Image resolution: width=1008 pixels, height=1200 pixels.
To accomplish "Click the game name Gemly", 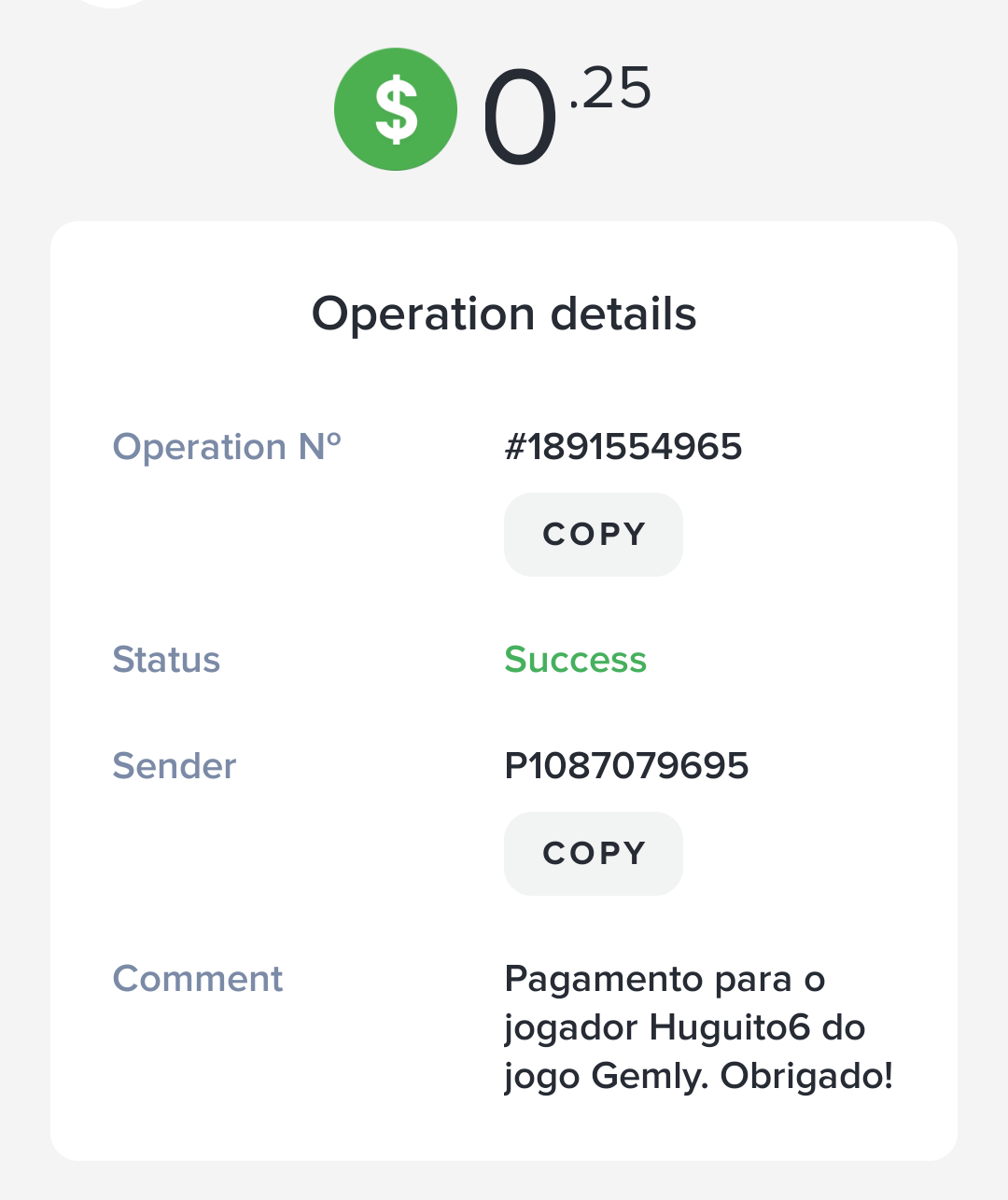I will 649,1076.
